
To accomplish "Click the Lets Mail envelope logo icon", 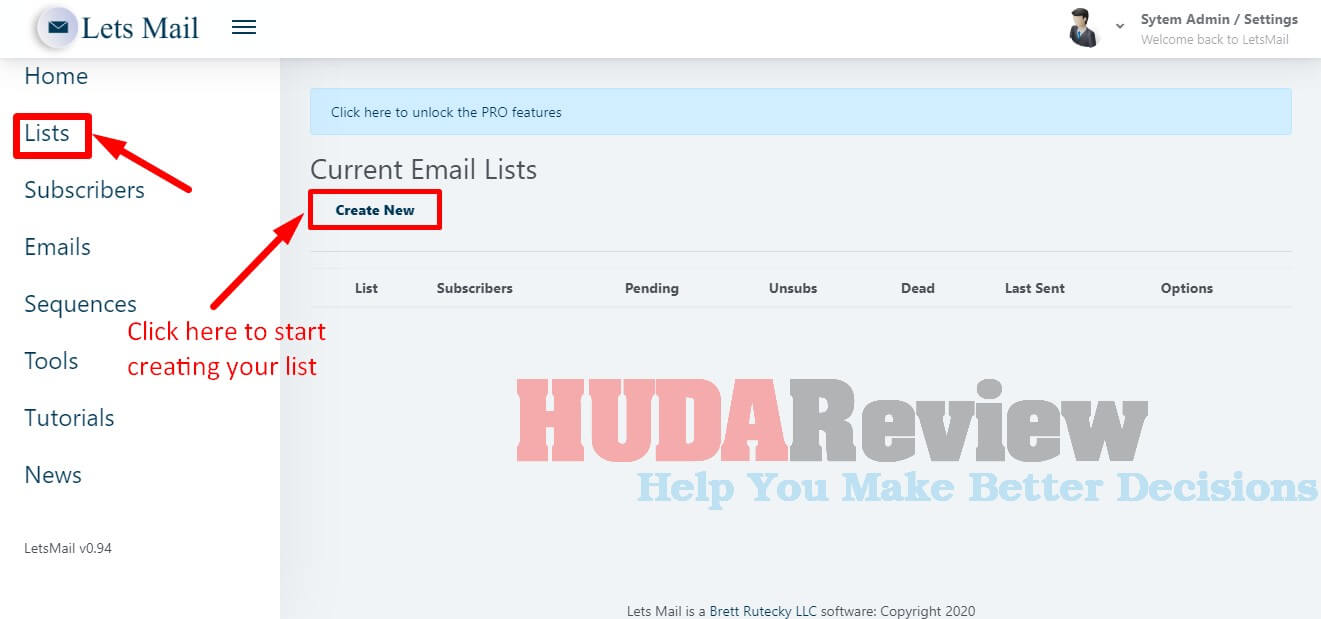I will pos(58,28).
